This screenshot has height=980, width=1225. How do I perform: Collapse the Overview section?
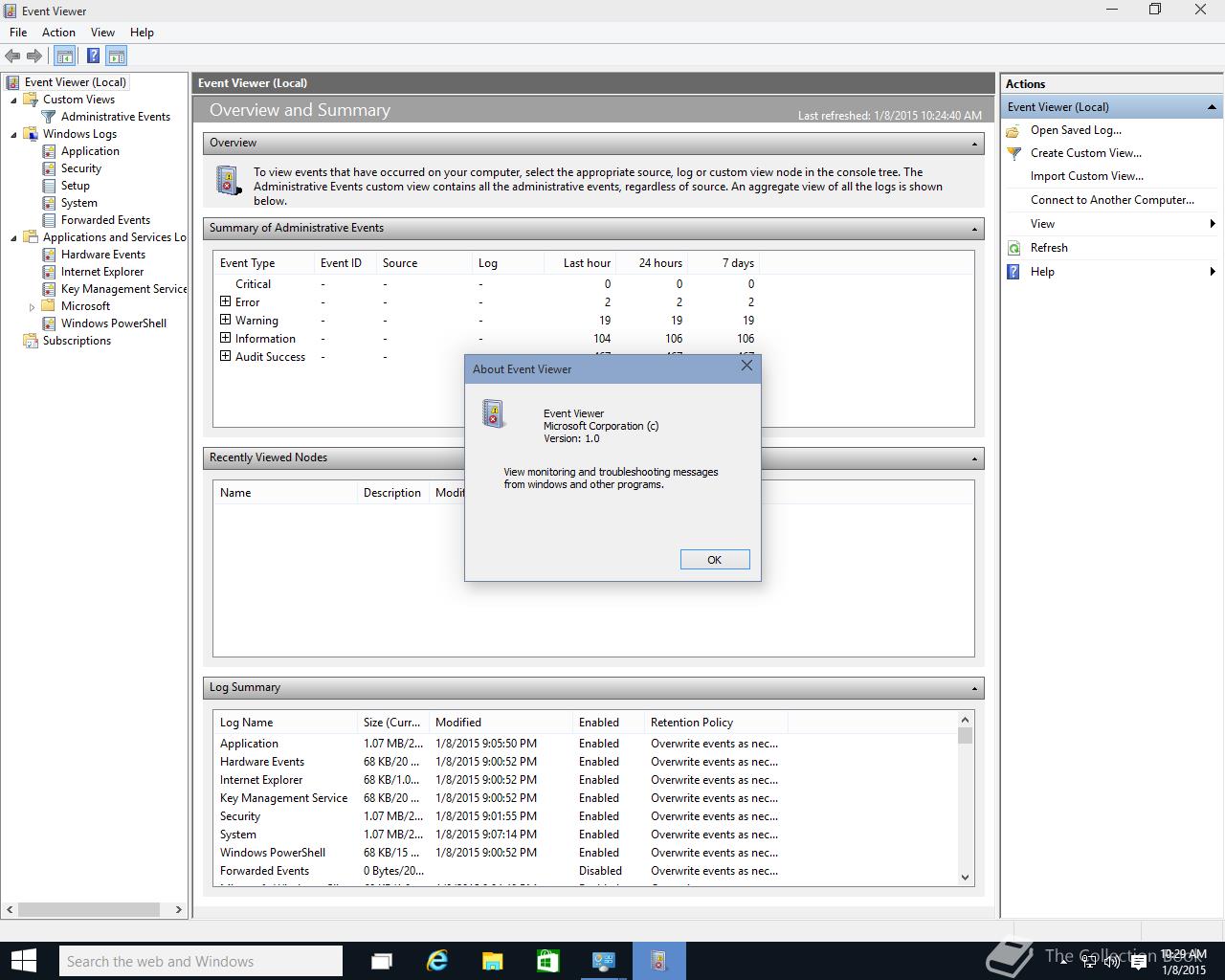click(x=974, y=144)
